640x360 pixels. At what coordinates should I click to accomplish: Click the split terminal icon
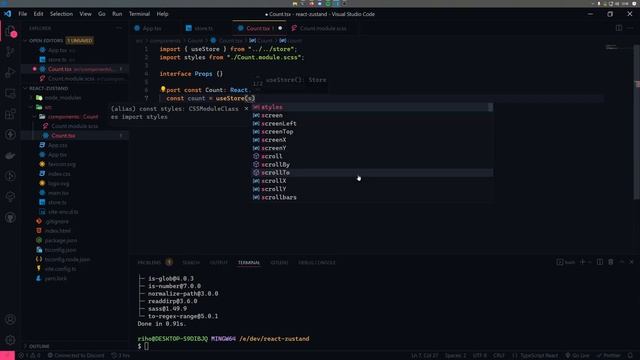point(600,262)
